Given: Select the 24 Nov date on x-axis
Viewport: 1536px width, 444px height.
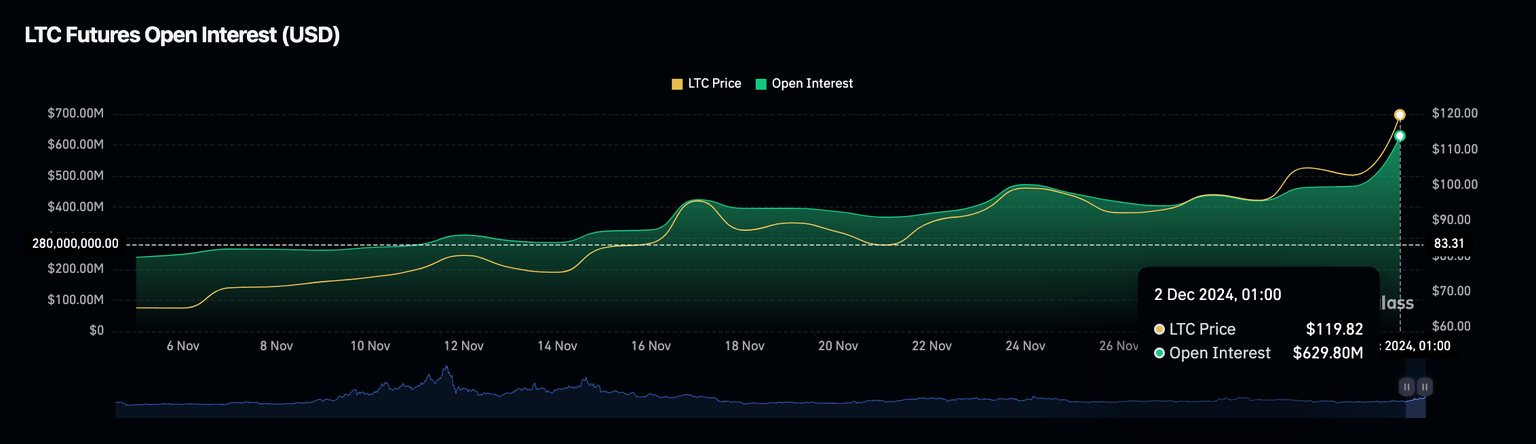Looking at the screenshot, I should tap(1026, 346).
